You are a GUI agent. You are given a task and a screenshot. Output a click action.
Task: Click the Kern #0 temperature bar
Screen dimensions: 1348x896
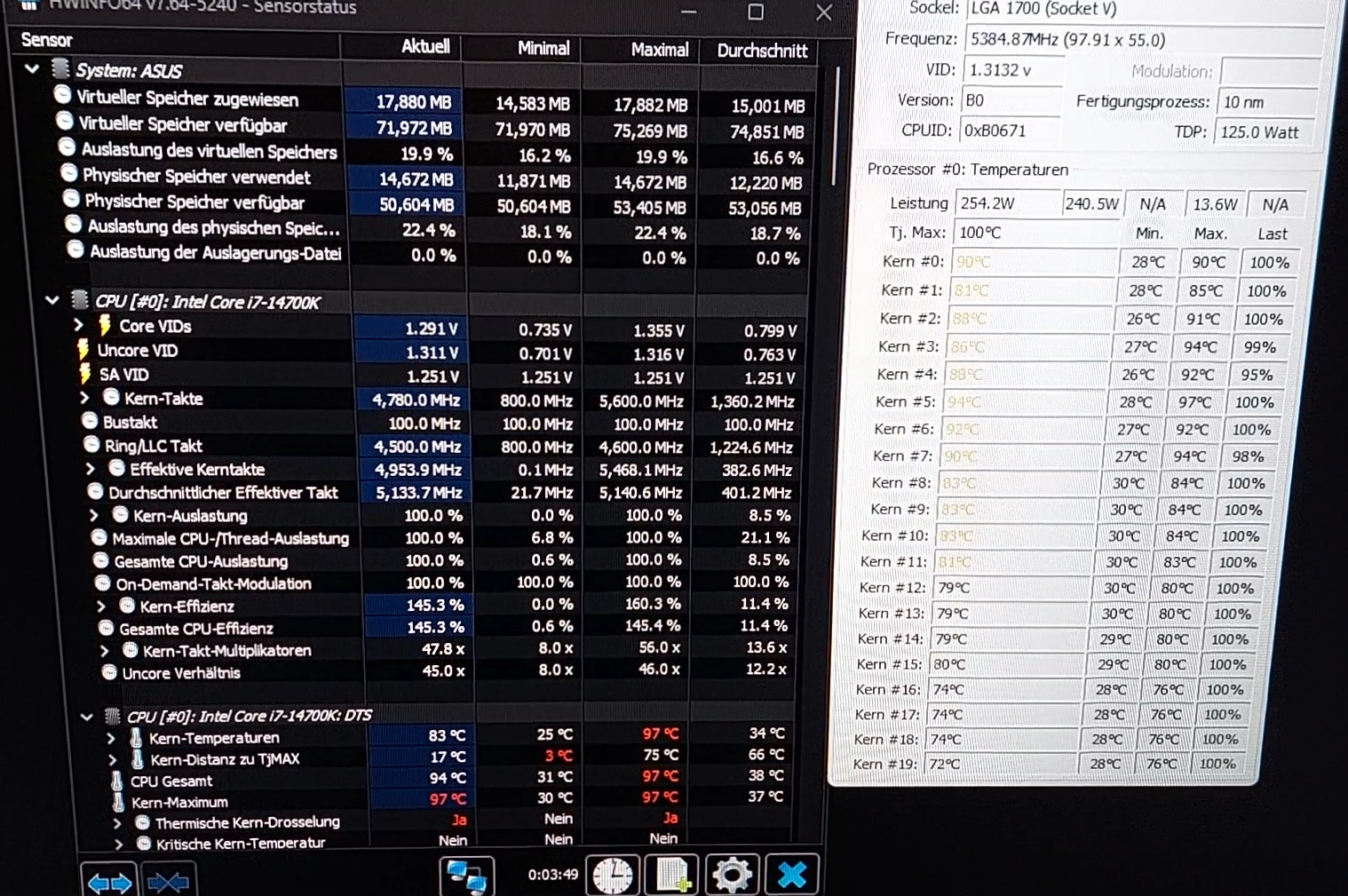point(1035,262)
